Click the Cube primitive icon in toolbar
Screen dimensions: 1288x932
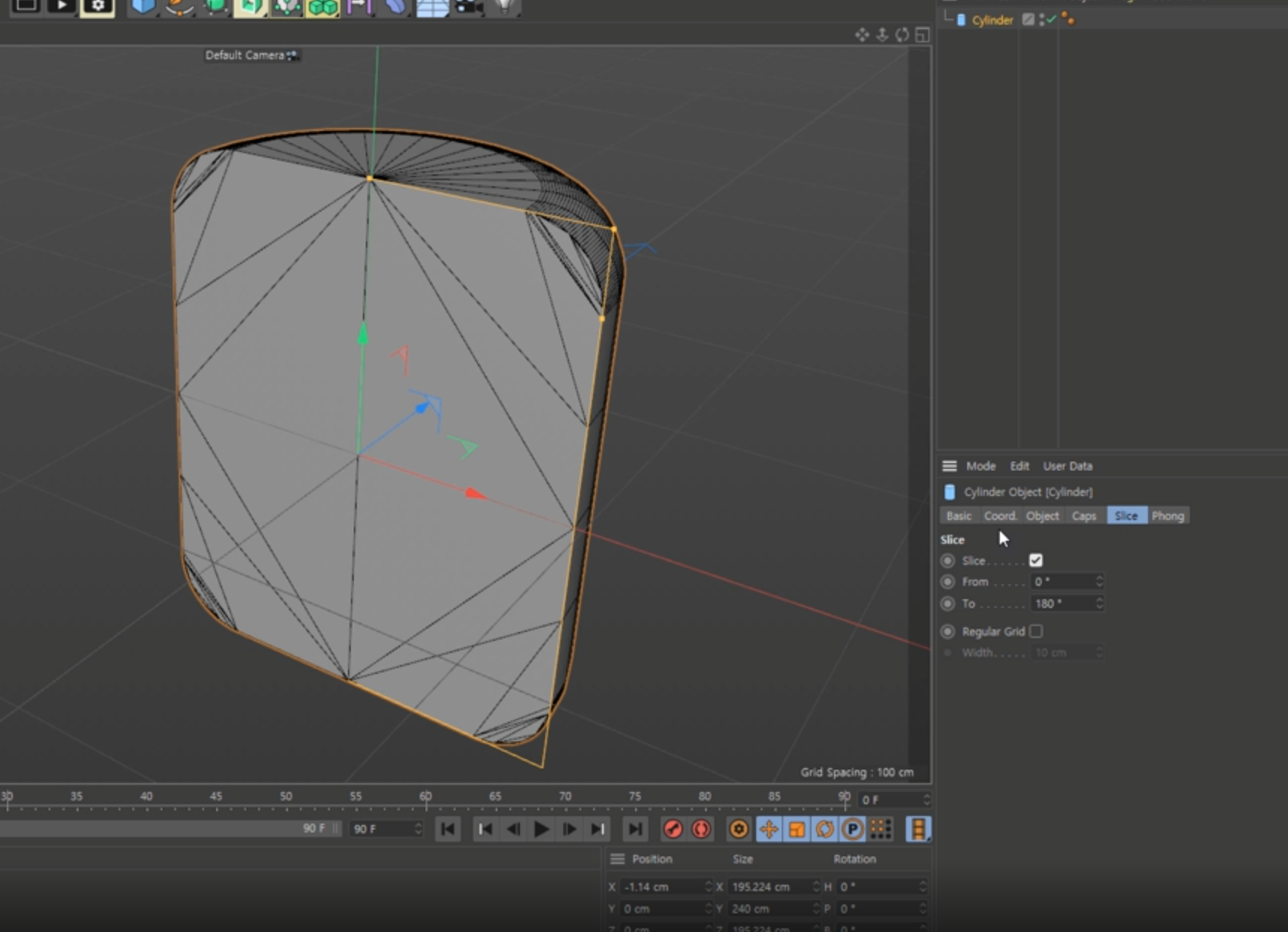pyautogui.click(x=142, y=7)
